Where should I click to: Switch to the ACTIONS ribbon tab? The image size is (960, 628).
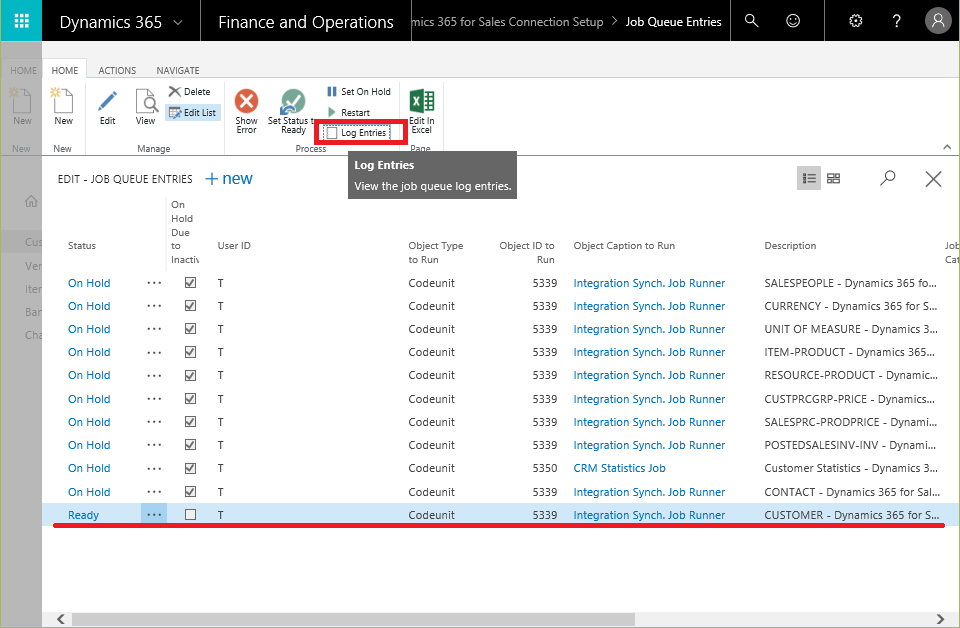[x=117, y=70]
